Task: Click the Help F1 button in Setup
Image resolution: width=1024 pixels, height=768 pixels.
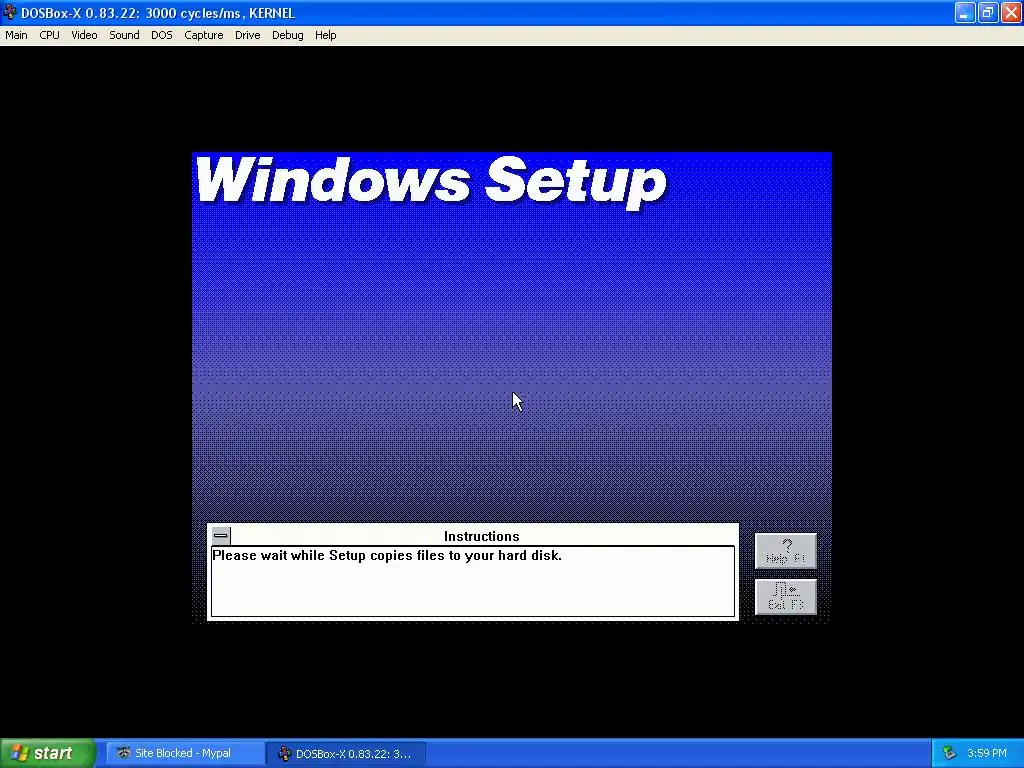Action: [x=786, y=551]
